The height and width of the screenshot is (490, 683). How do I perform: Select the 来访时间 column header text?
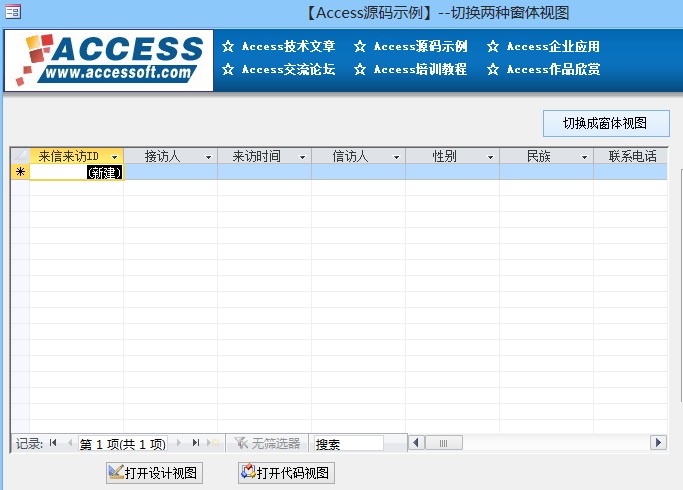pos(256,156)
